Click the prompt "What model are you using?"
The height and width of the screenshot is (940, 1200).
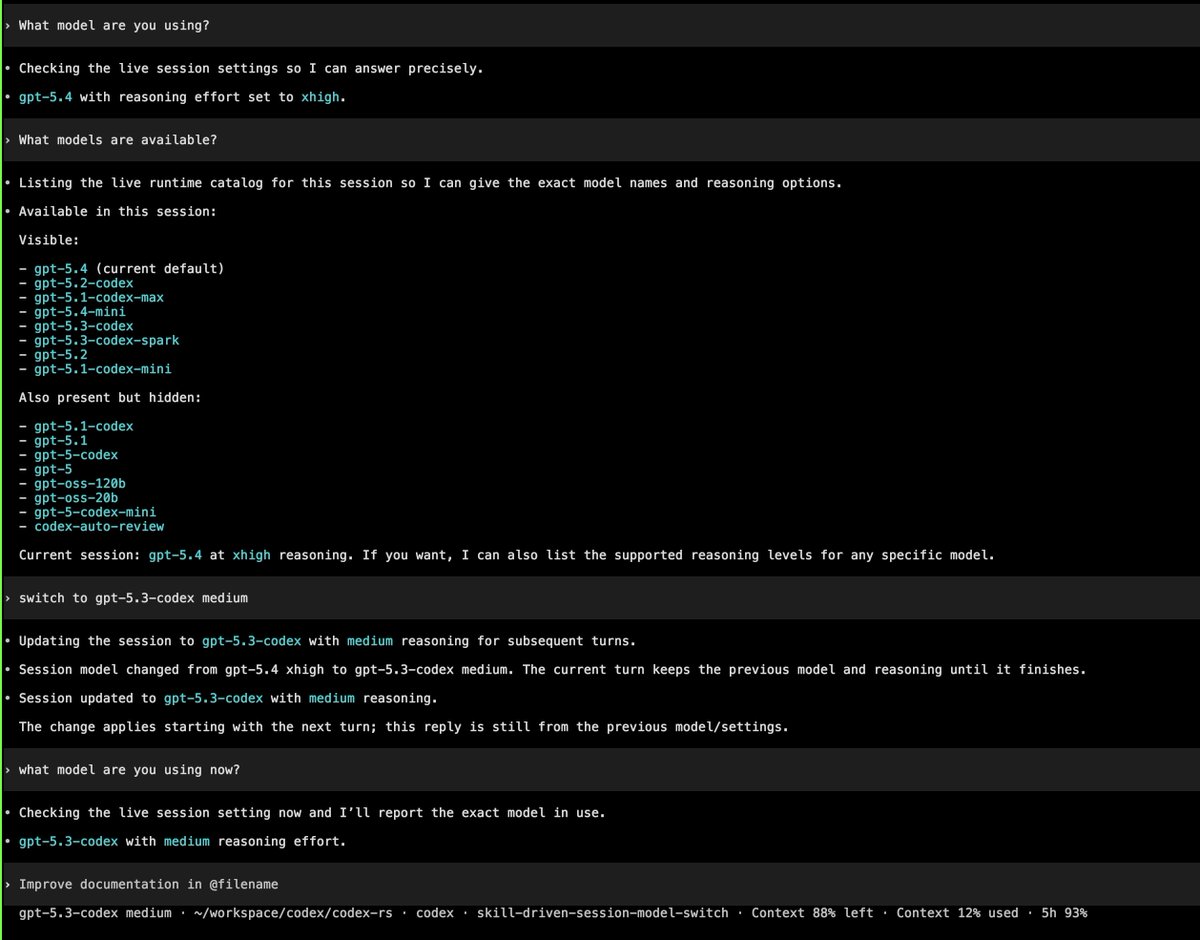[x=114, y=26]
